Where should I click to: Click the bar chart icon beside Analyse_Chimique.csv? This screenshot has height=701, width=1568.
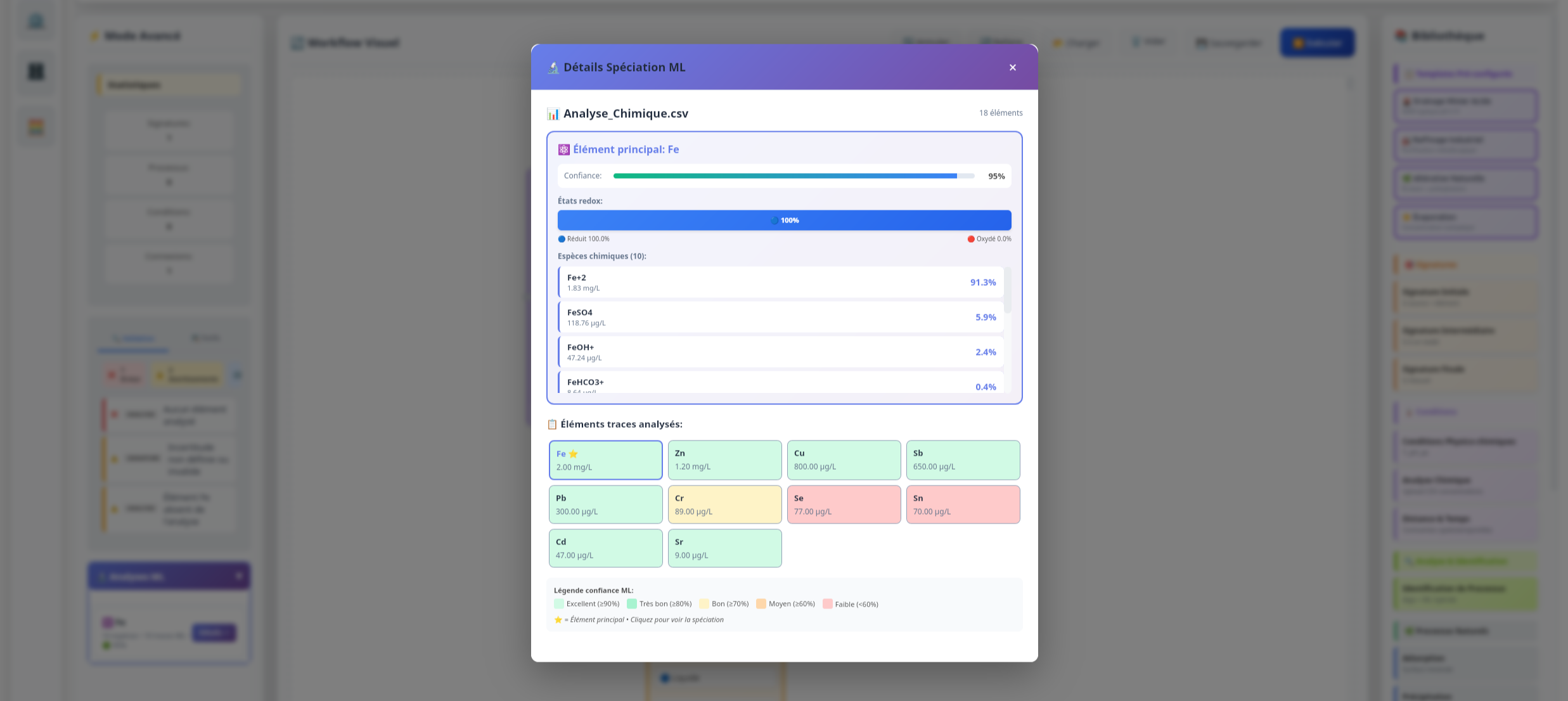pos(553,113)
